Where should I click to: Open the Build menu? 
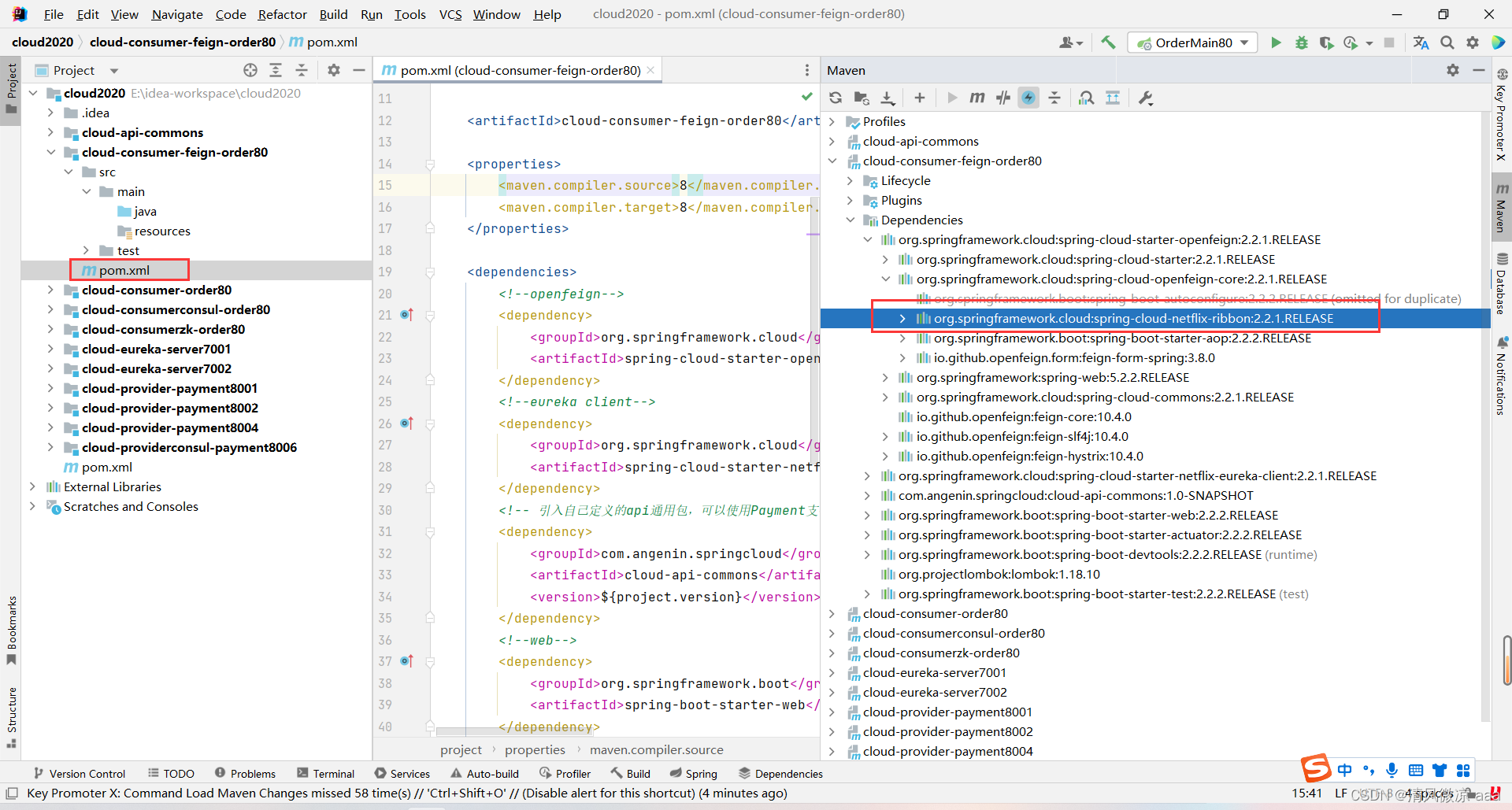click(x=333, y=14)
